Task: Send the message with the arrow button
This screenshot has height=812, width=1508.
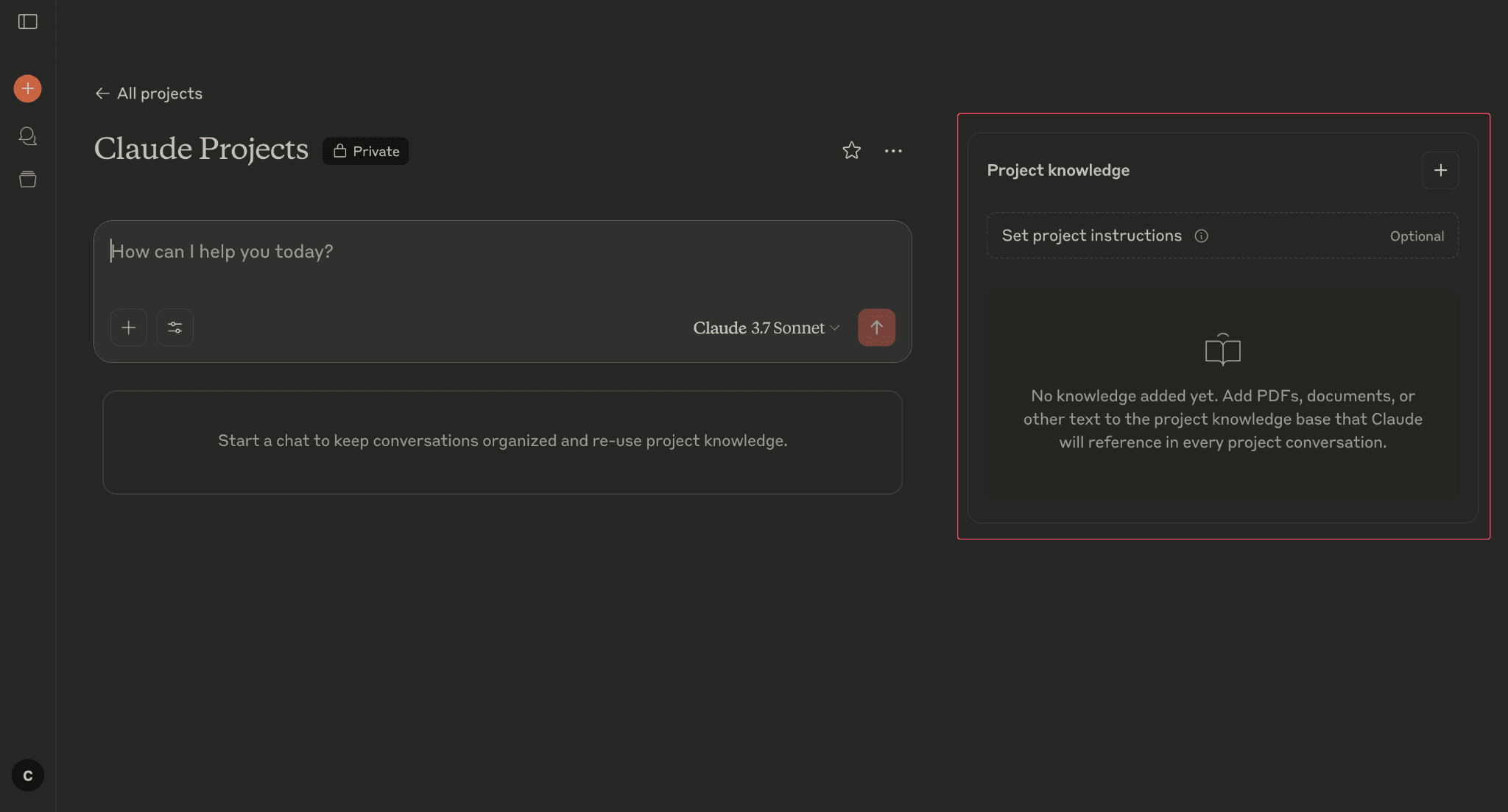Action: coord(876,327)
